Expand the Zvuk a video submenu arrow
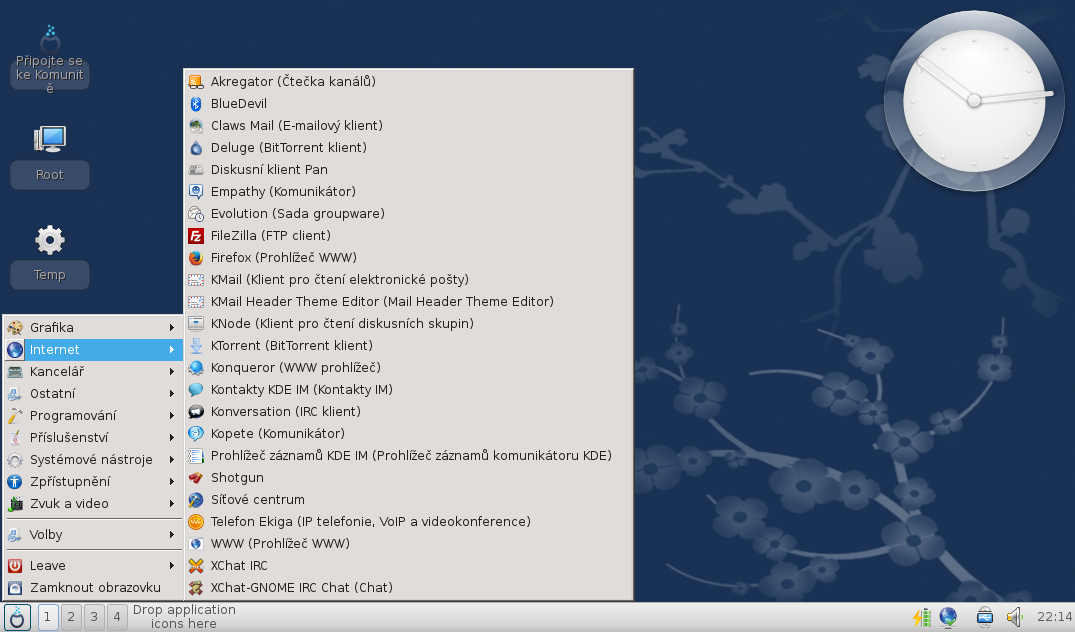 pyautogui.click(x=171, y=503)
